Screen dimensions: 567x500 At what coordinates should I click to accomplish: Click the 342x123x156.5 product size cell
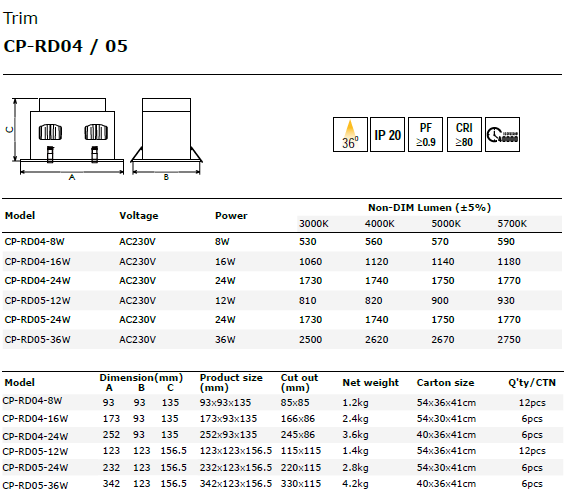(x=236, y=484)
